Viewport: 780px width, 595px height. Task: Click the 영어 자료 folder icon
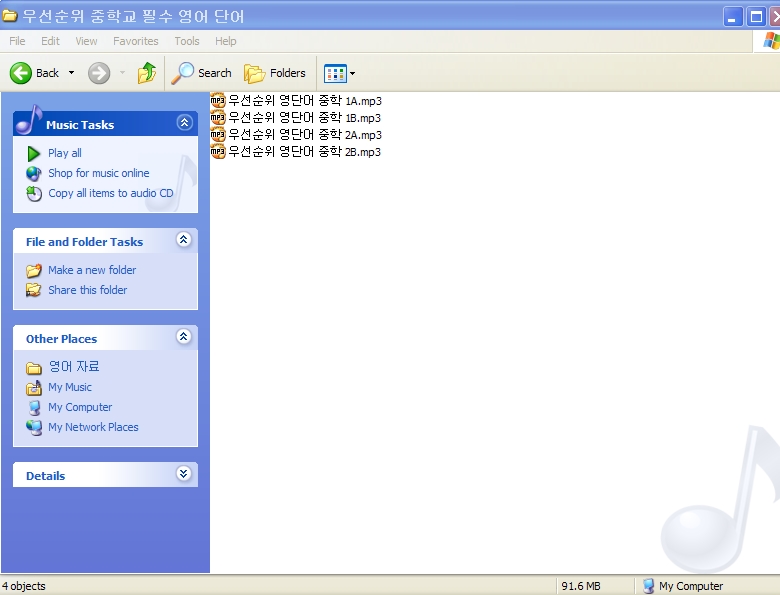point(33,368)
